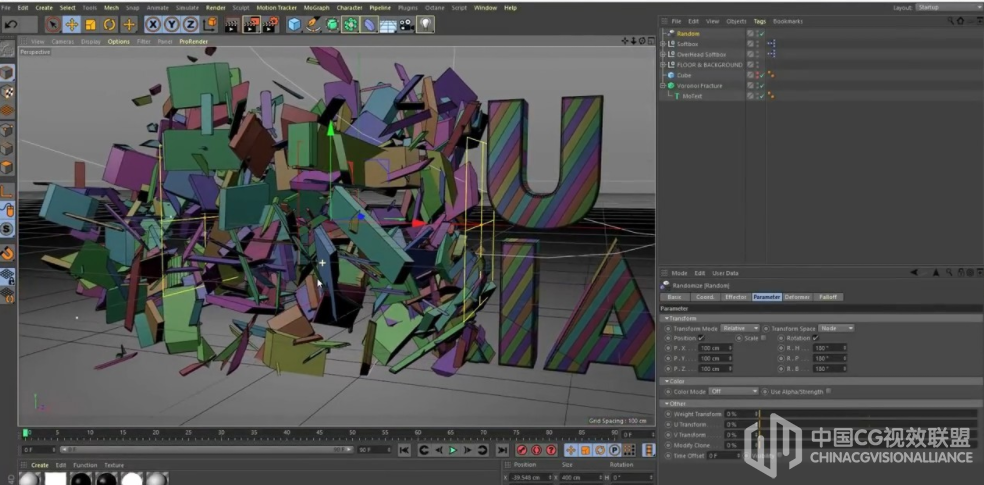The width and height of the screenshot is (984, 485).
Task: Activate the Move tool
Action: click(x=72, y=24)
